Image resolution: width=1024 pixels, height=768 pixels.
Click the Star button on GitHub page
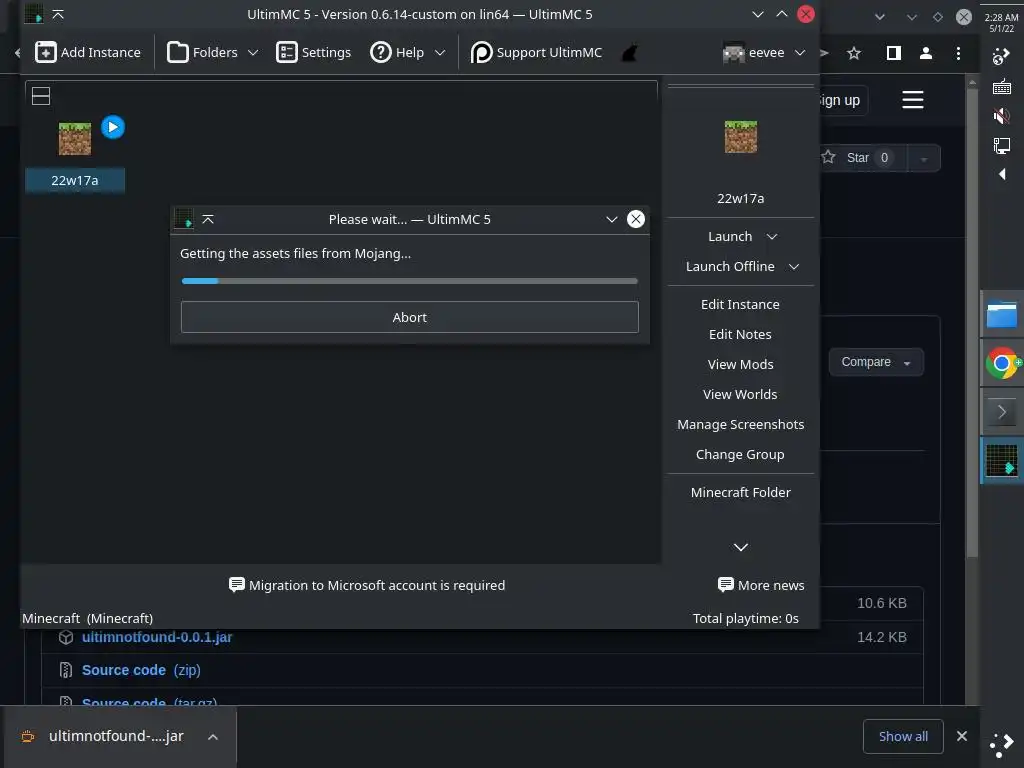[x=861, y=157]
